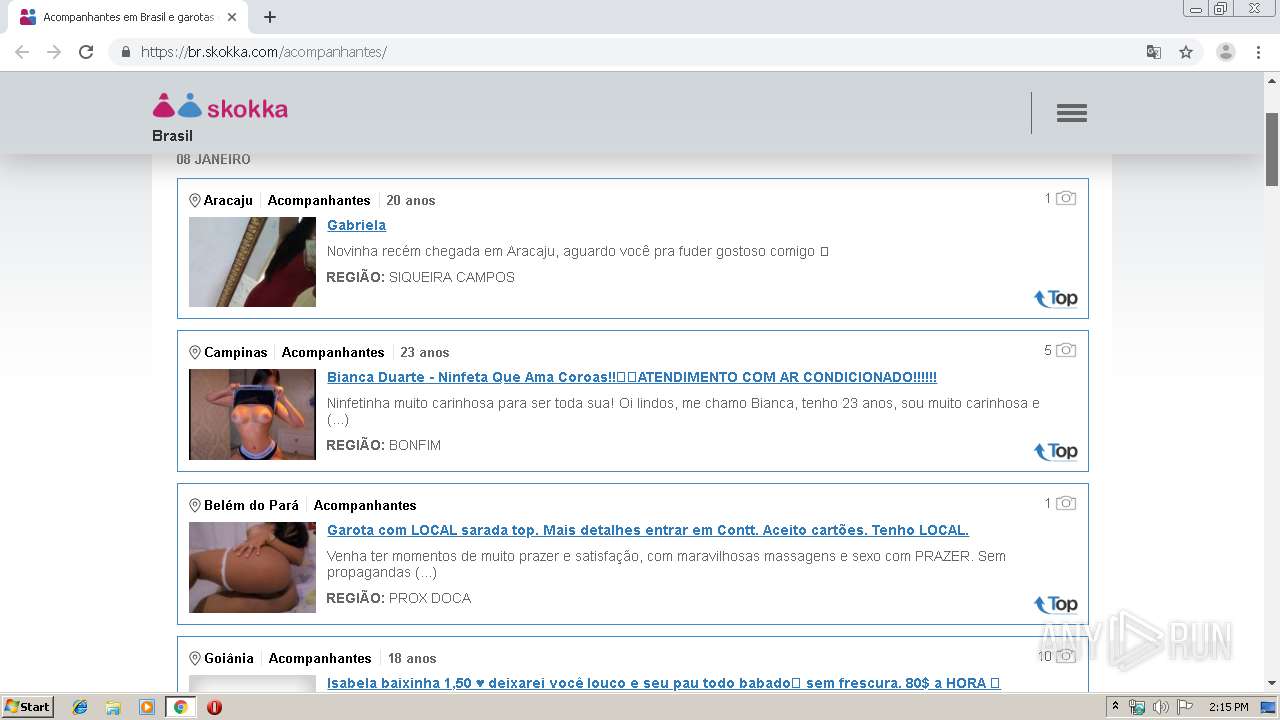
Task: Click the location pin beside Campinas
Action: tap(195, 352)
